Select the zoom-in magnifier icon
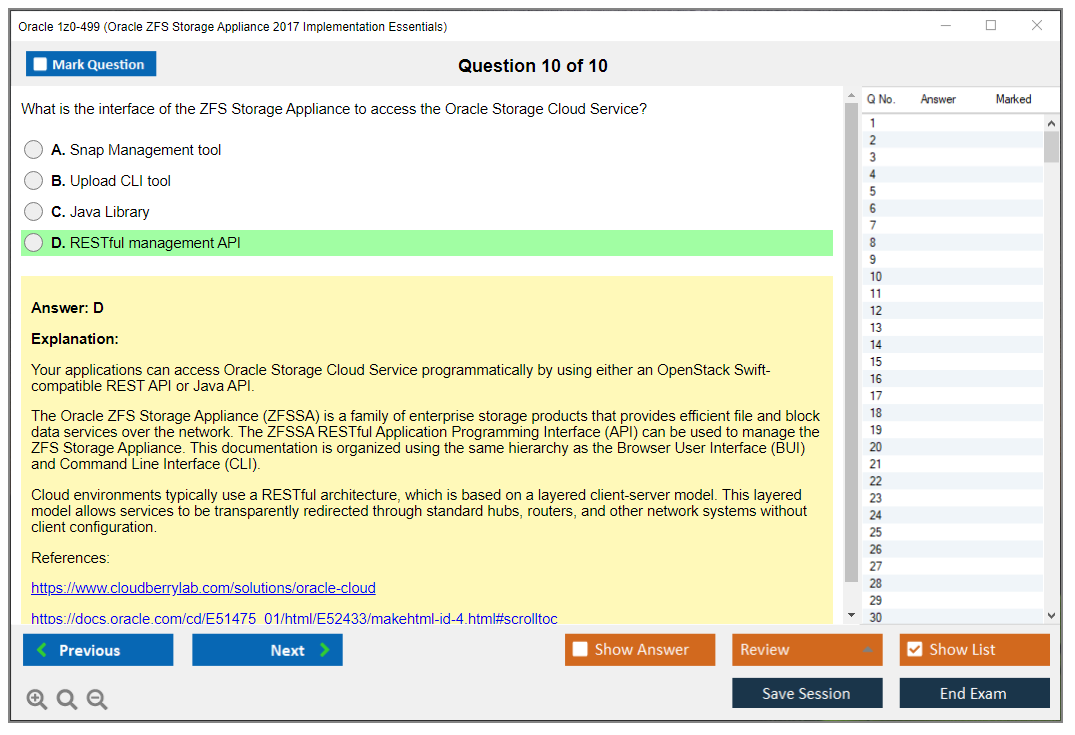Viewport: 1075px width, 735px height. tap(37, 699)
